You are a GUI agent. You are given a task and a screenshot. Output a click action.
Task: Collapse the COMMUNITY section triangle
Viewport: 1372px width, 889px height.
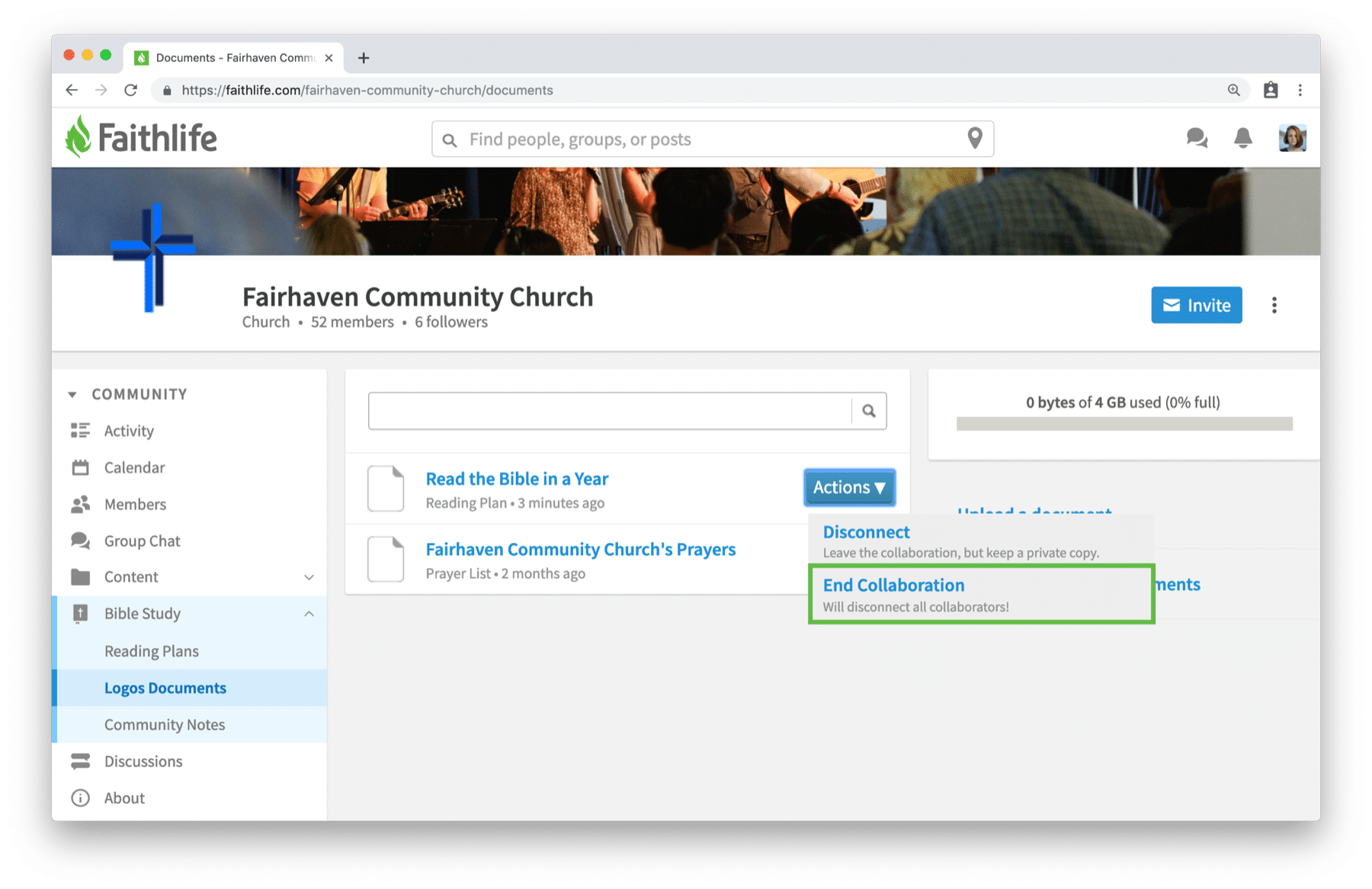(72, 395)
